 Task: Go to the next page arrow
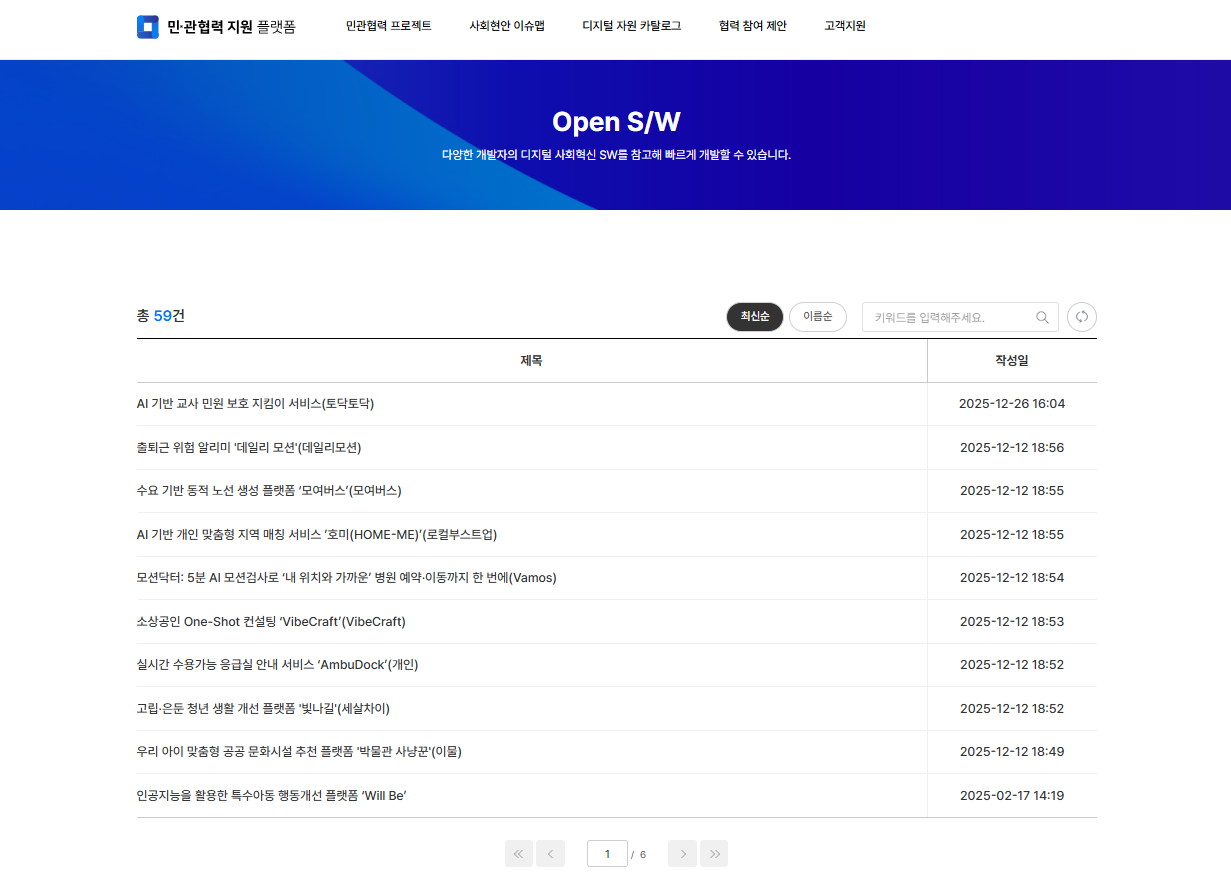coord(682,854)
